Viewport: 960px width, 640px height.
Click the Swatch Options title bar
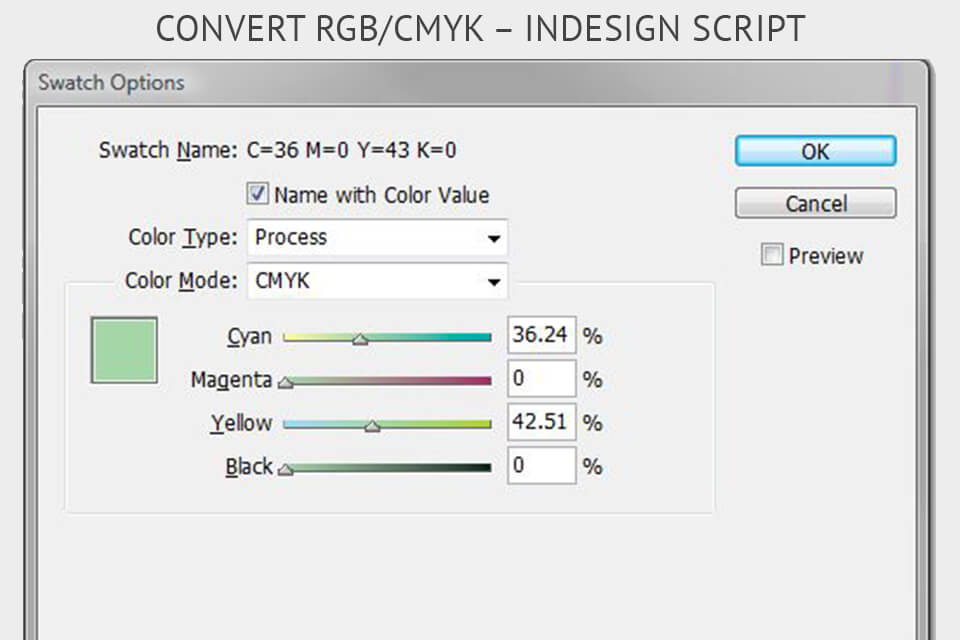108,82
